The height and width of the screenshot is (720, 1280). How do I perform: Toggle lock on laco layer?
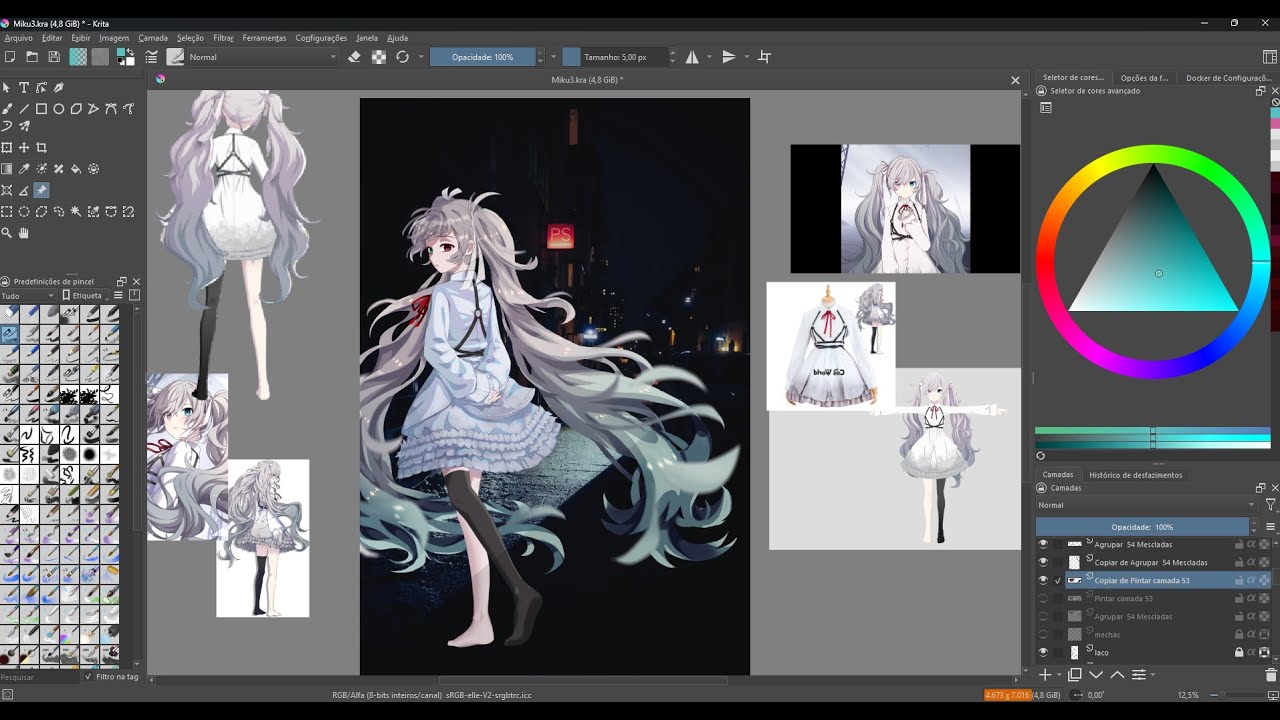pos(1239,652)
